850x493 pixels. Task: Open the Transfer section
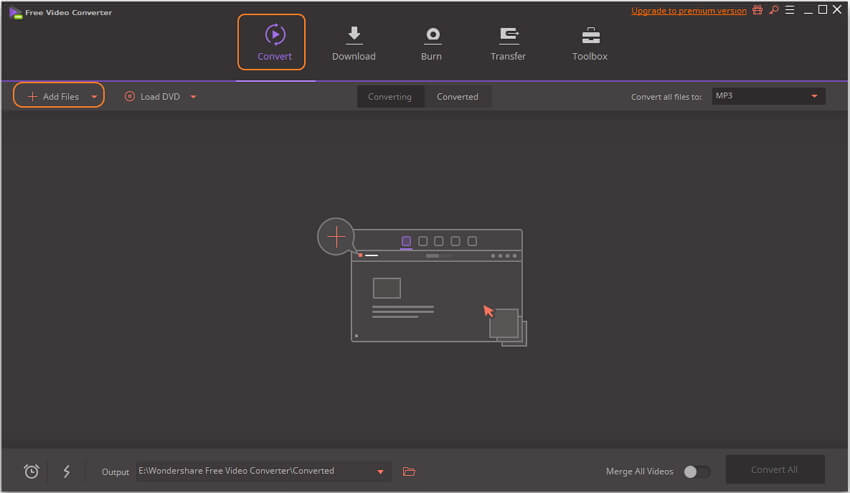508,43
